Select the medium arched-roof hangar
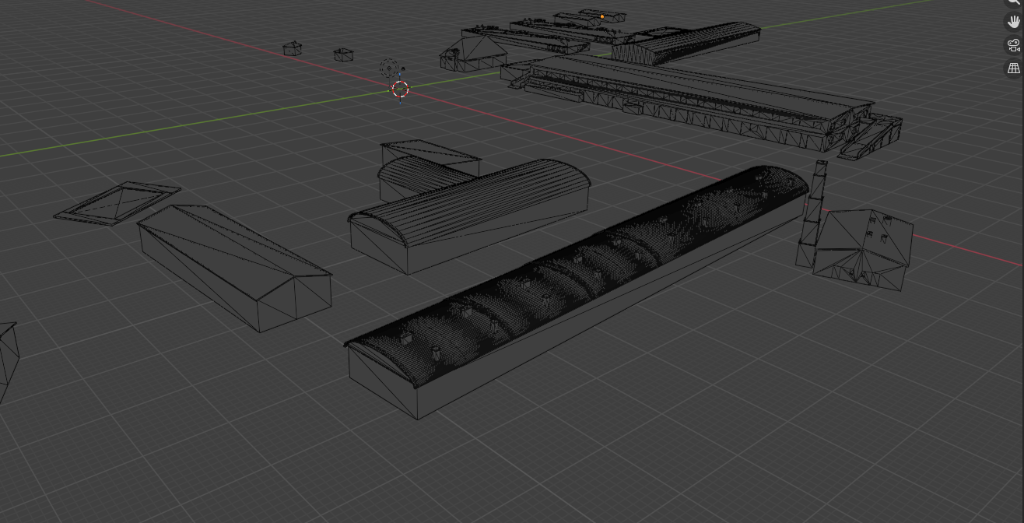The image size is (1024, 523). (470, 213)
